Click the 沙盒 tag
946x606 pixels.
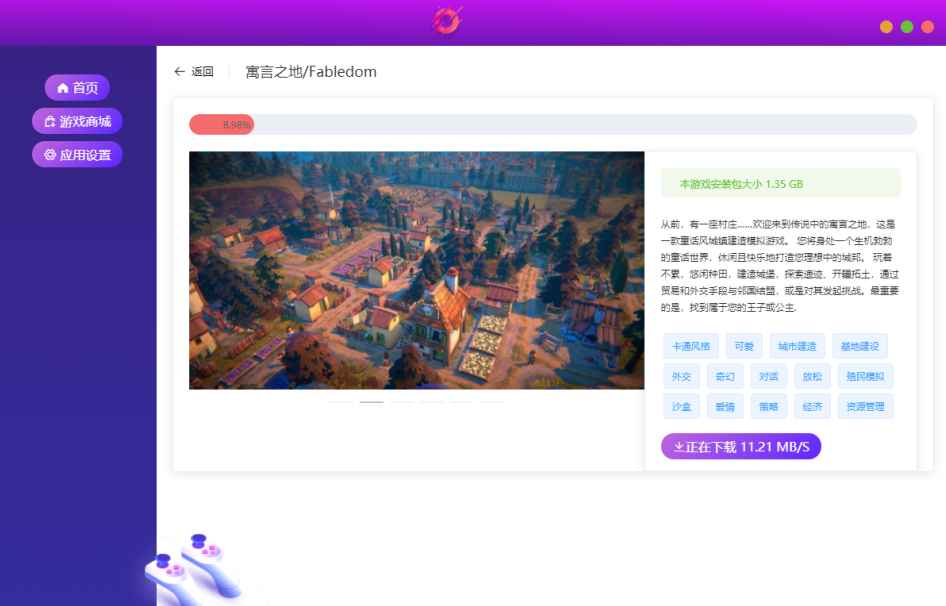(681, 406)
